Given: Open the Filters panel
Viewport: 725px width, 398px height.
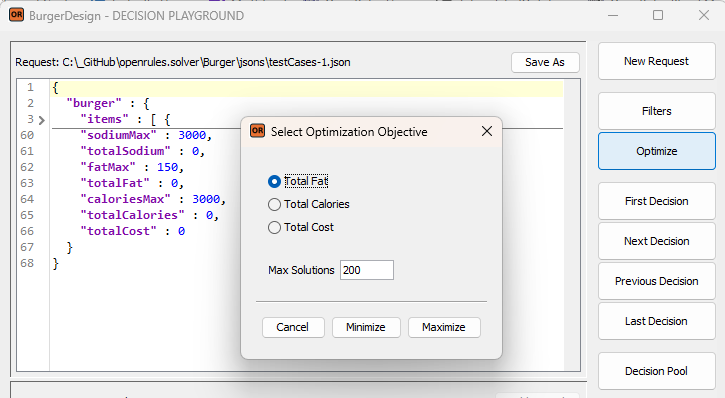Looking at the screenshot, I should point(657,111).
